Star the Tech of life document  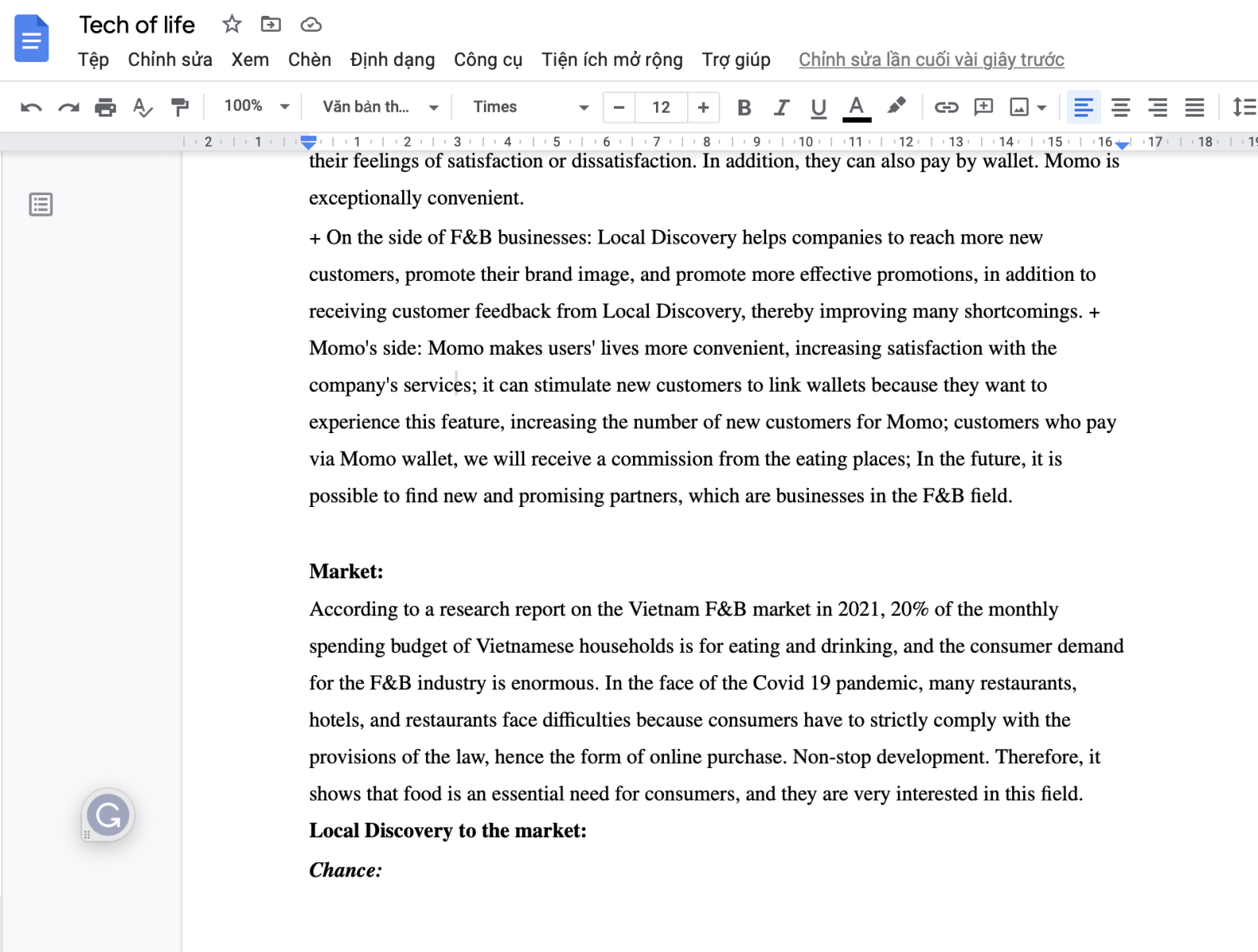pyautogui.click(x=232, y=25)
